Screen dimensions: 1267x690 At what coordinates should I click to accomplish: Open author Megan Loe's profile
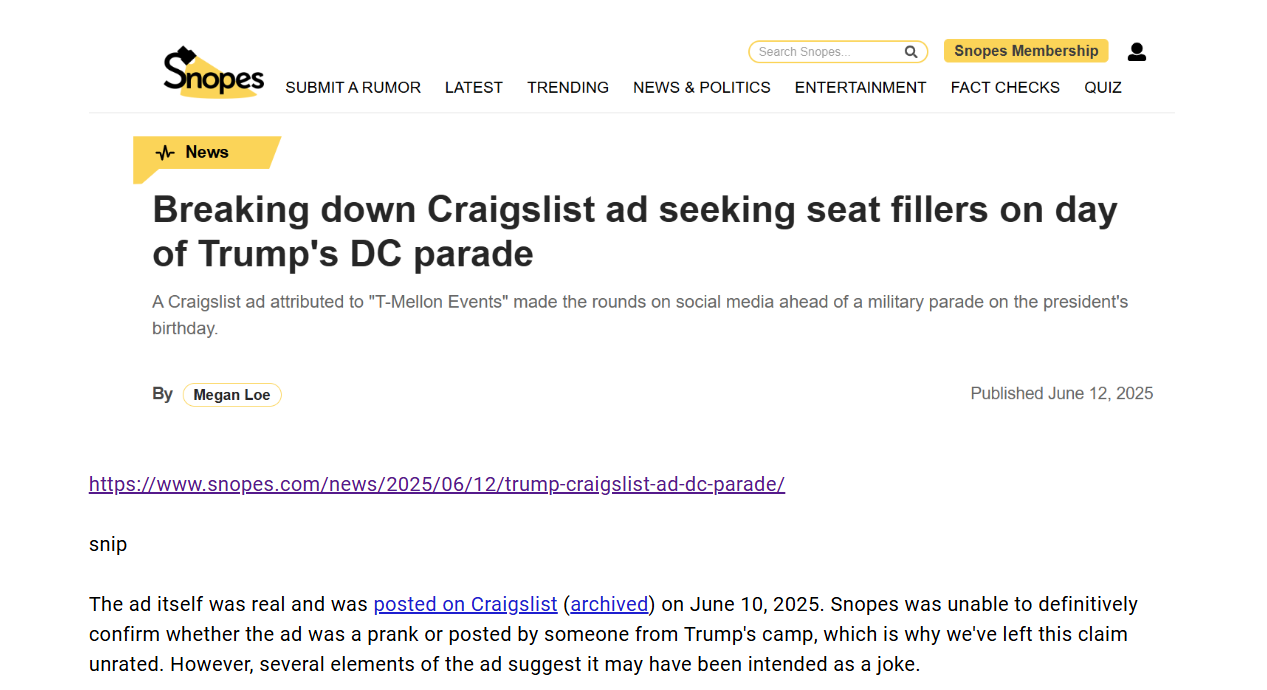click(x=232, y=395)
